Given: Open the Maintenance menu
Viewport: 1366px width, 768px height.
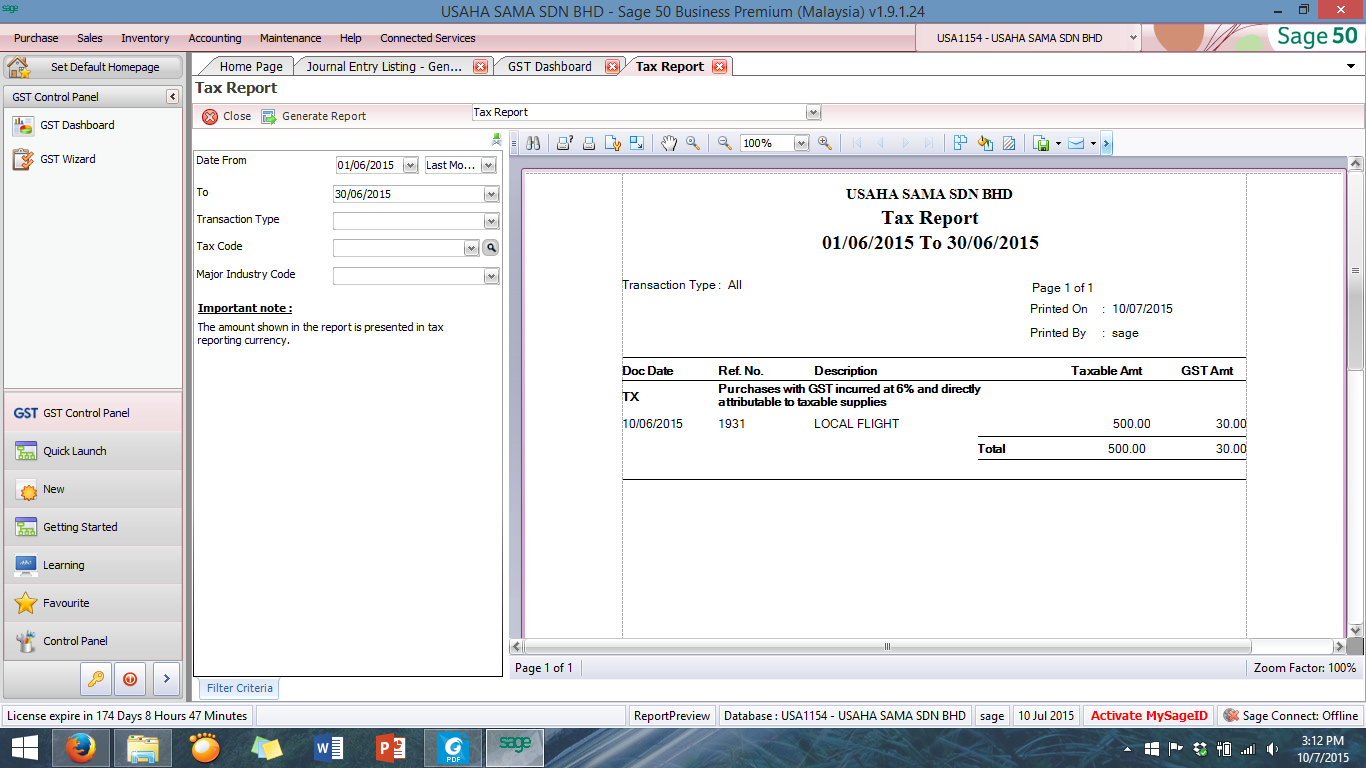Looking at the screenshot, I should 291,38.
